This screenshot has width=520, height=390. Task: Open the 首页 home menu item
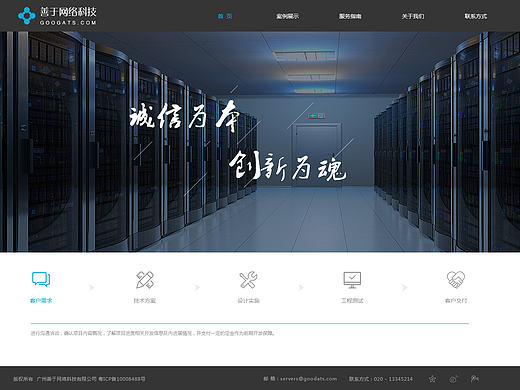pyautogui.click(x=225, y=16)
